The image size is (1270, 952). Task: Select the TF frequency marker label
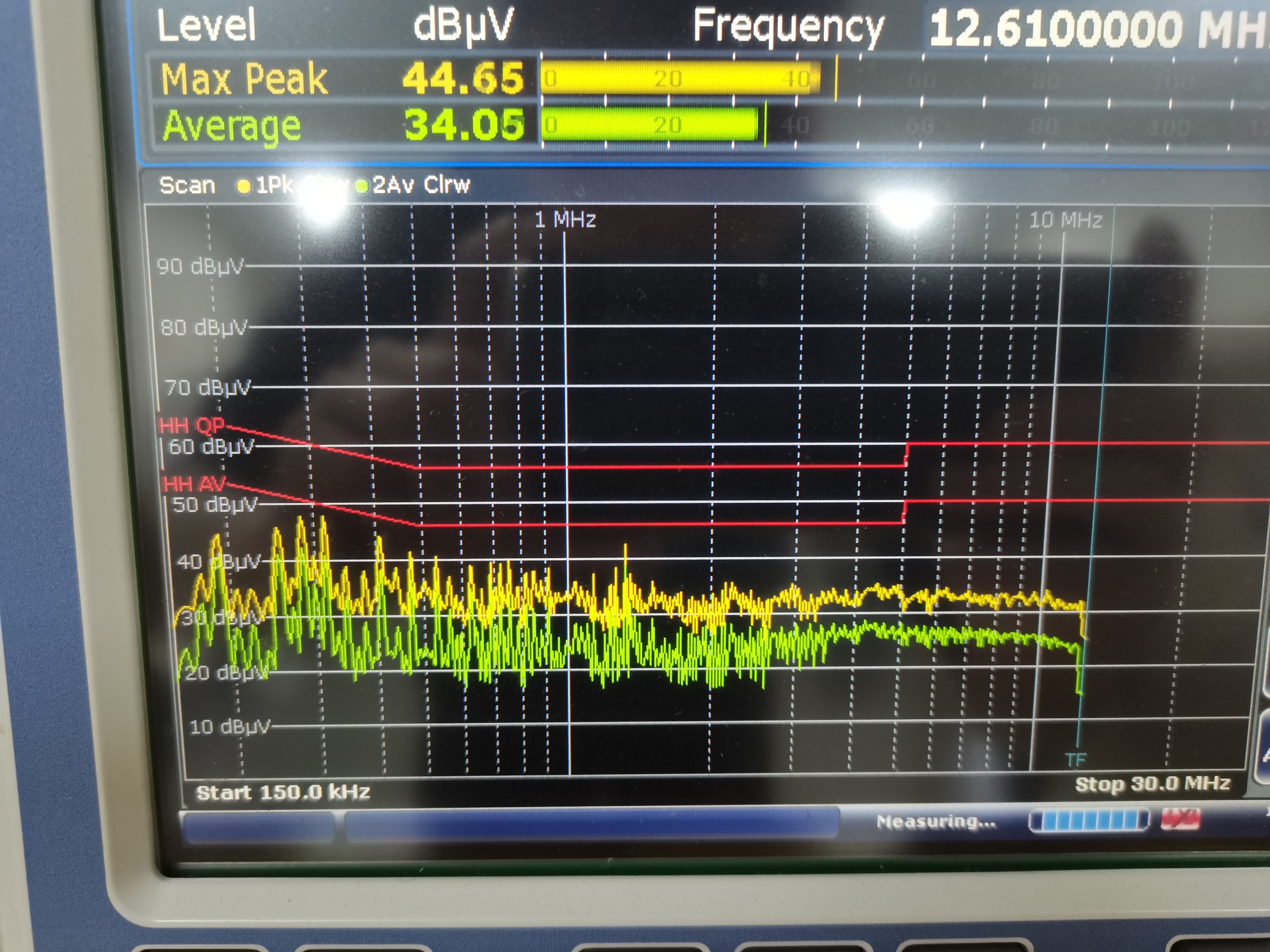click(x=1075, y=760)
